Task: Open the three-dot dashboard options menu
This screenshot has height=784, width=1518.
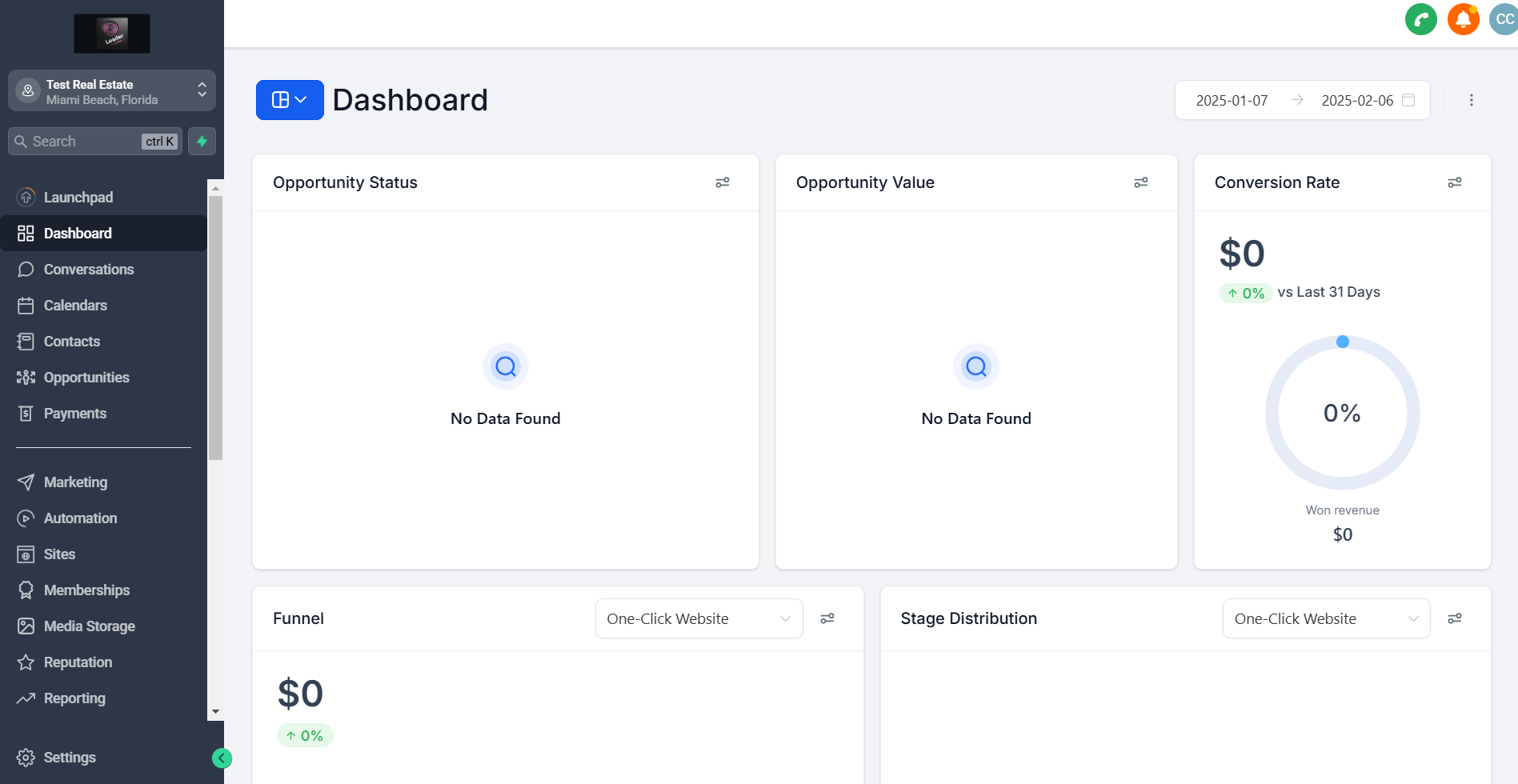Action: [1471, 100]
